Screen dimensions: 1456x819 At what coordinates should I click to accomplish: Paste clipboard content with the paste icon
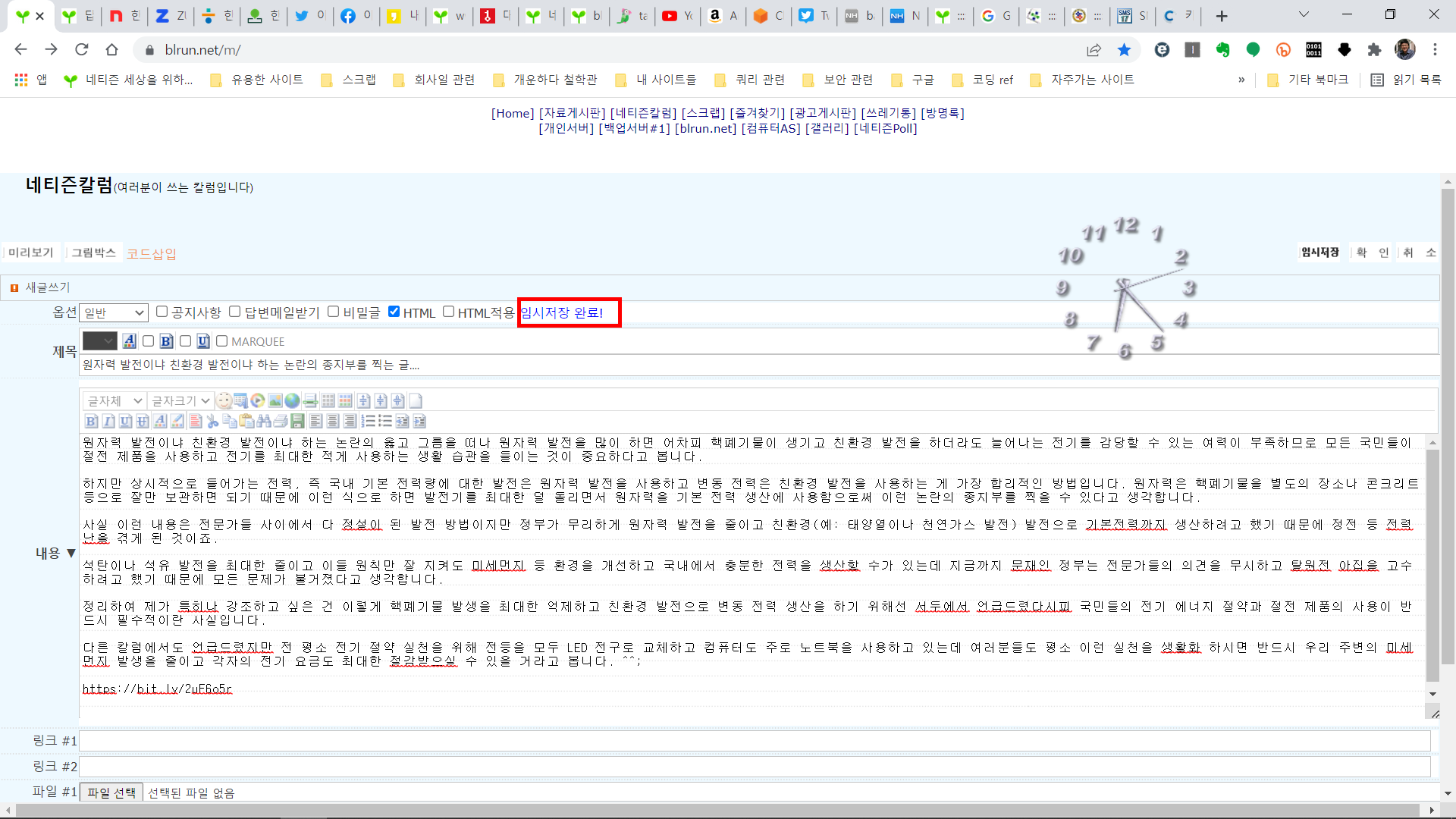tap(246, 421)
